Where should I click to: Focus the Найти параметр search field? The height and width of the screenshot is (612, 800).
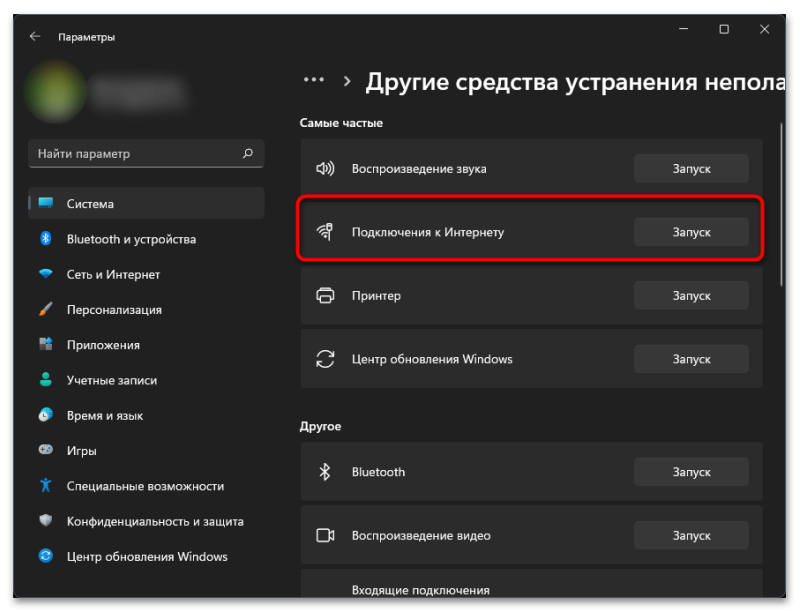(x=146, y=154)
